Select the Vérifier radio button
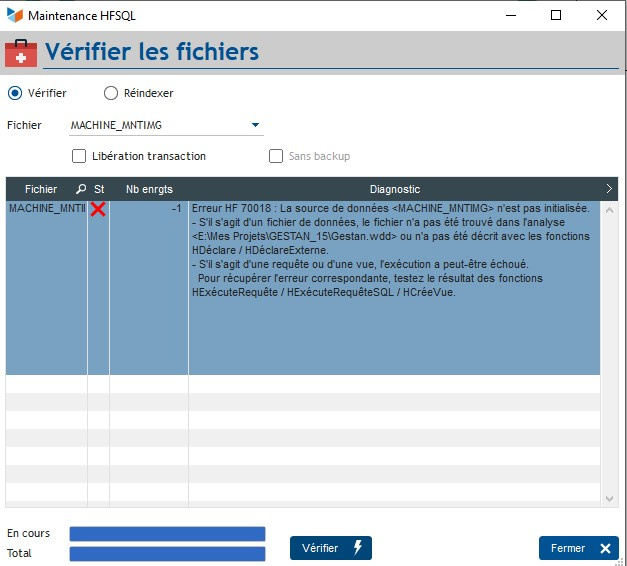627x566 pixels. click(15, 93)
